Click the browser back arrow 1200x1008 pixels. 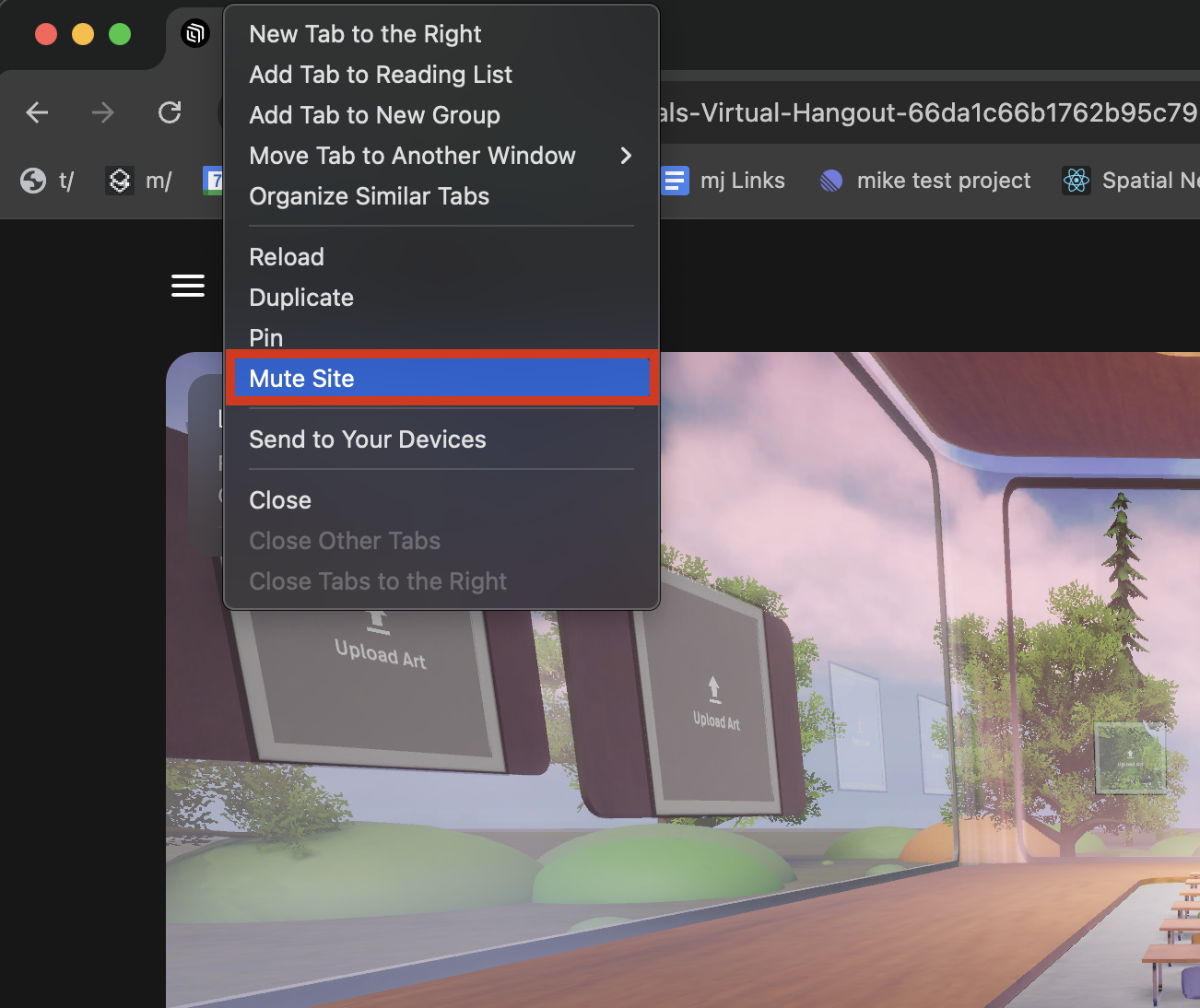pyautogui.click(x=37, y=112)
